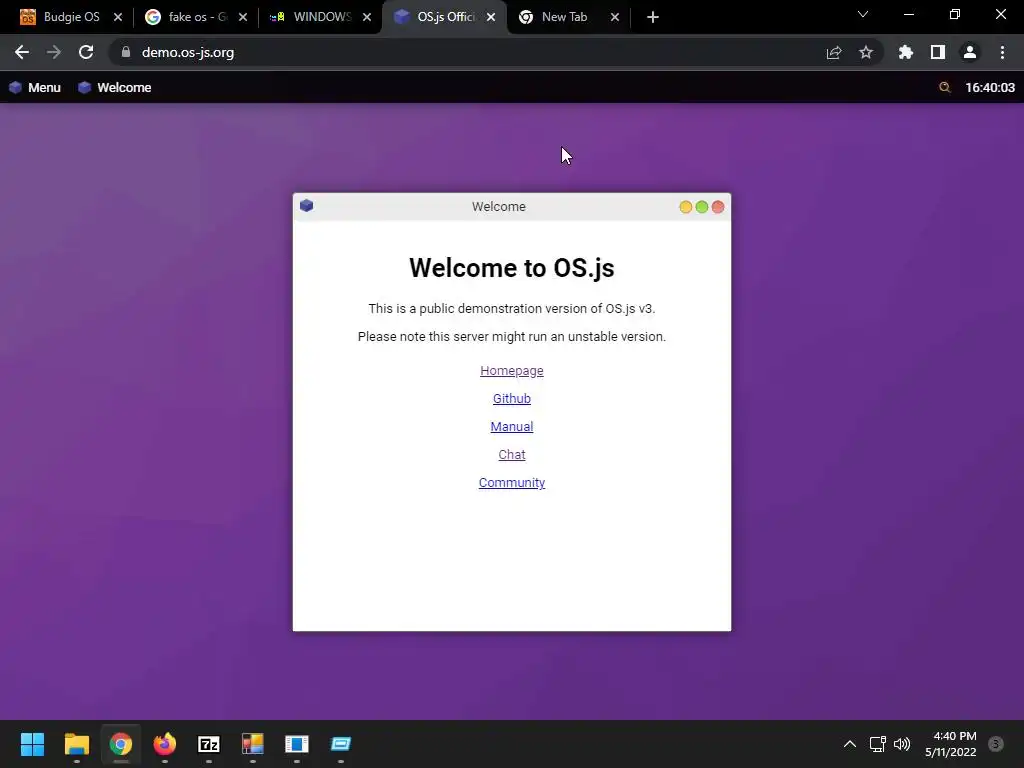Screen dimensions: 1024x768
Task: Expand the tab search chevron
Action: [863, 14]
